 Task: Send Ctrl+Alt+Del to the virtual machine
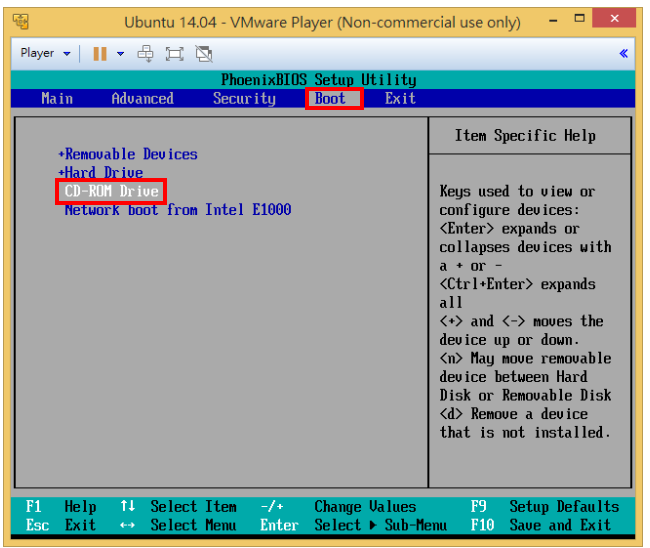pyautogui.click(x=146, y=53)
